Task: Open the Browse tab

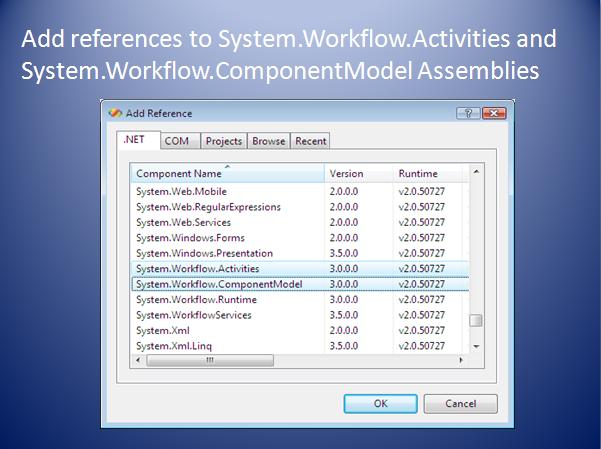Action: pyautogui.click(x=269, y=141)
